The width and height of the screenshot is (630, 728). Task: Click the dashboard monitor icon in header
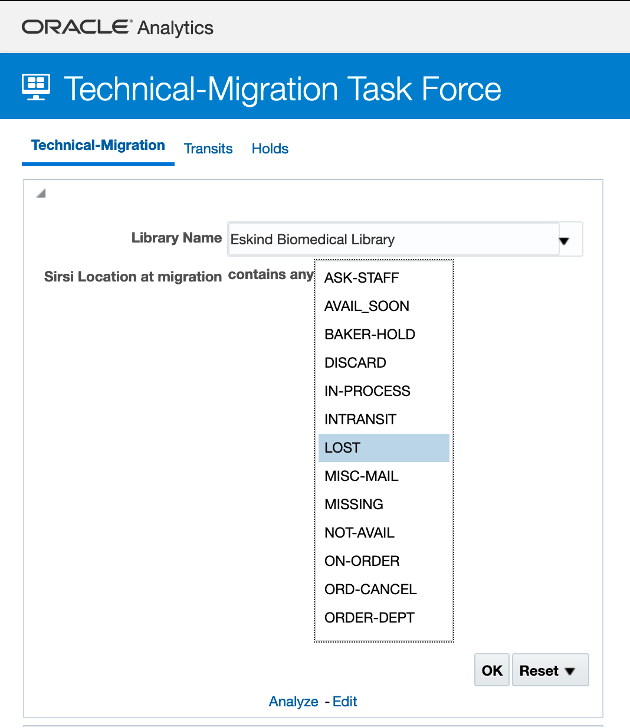37,88
